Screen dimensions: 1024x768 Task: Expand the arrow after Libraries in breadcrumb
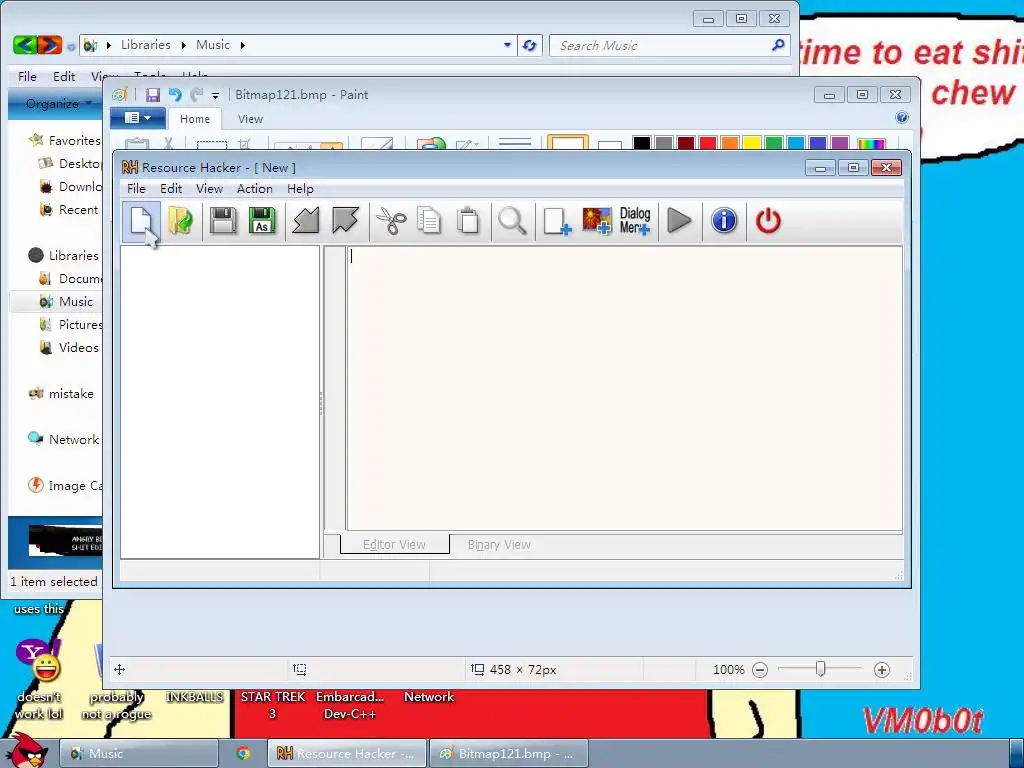(x=184, y=45)
